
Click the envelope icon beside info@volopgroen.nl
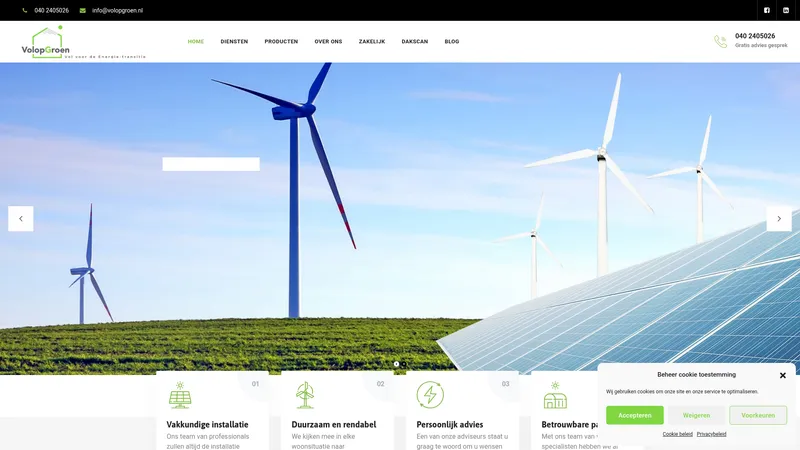point(83,10)
